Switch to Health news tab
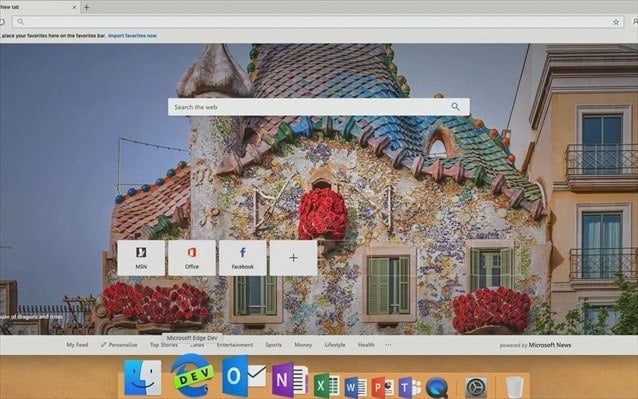The width and height of the screenshot is (638, 399). (x=366, y=345)
